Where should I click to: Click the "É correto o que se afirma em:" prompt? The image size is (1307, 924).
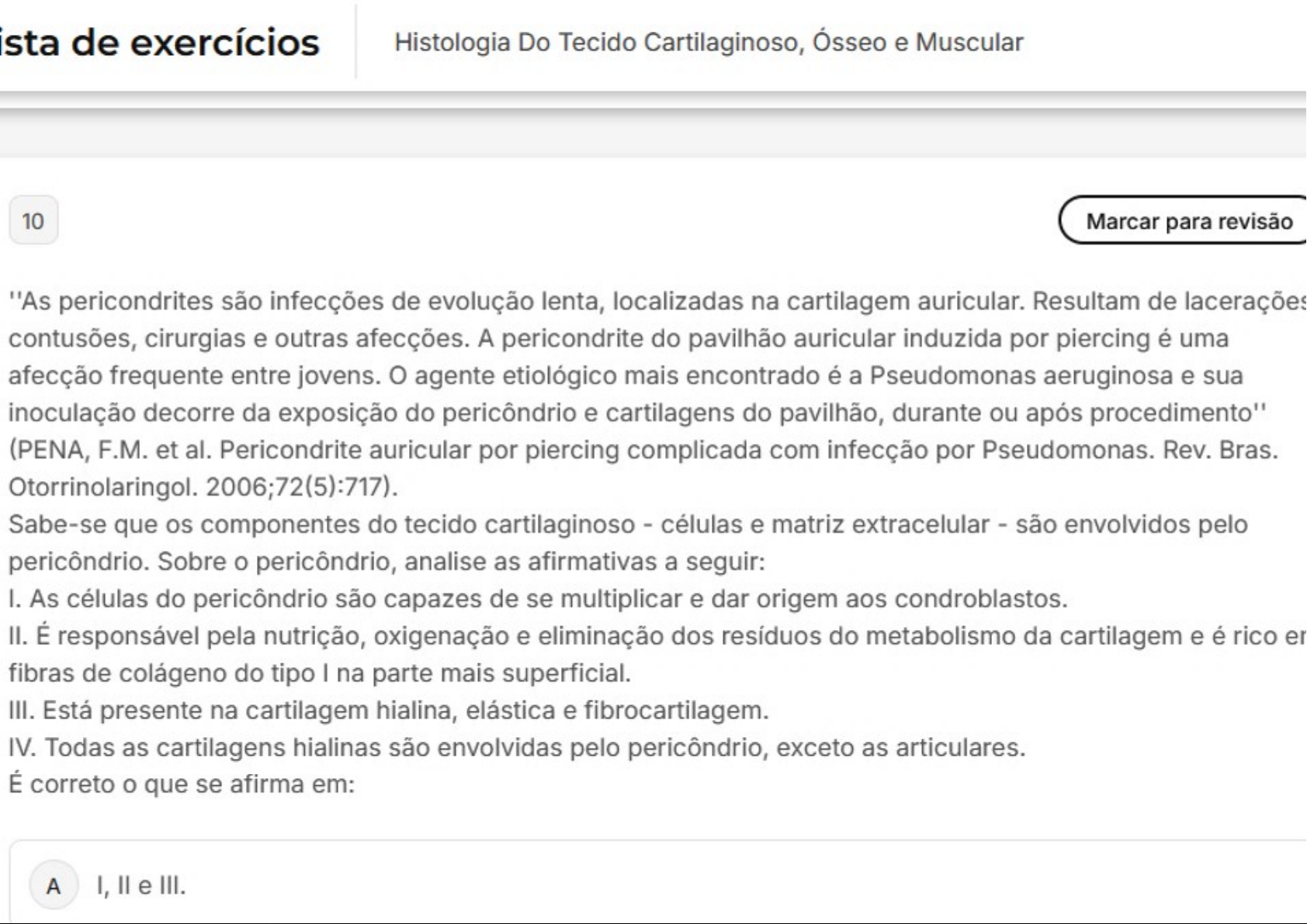coord(181,784)
